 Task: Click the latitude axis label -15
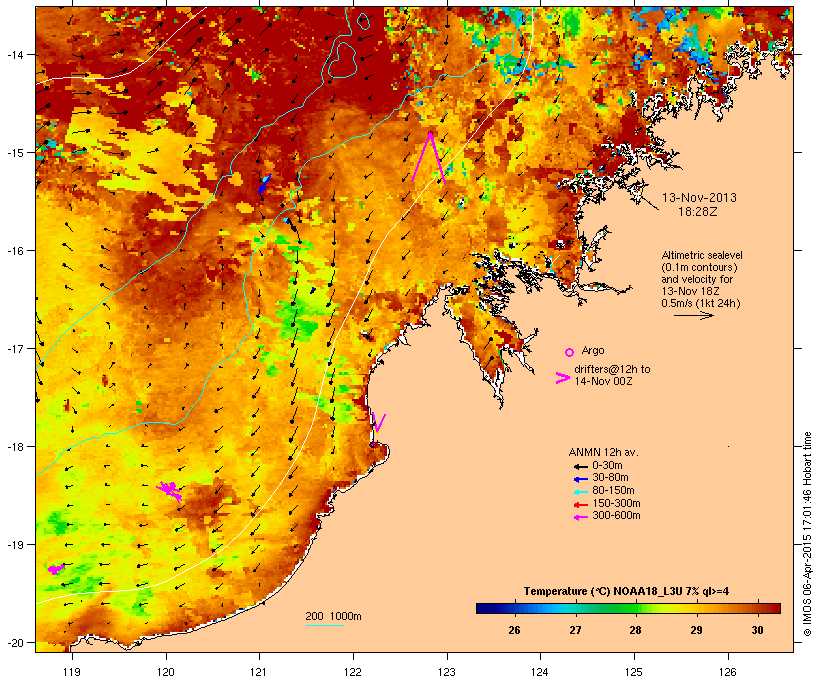(14, 153)
